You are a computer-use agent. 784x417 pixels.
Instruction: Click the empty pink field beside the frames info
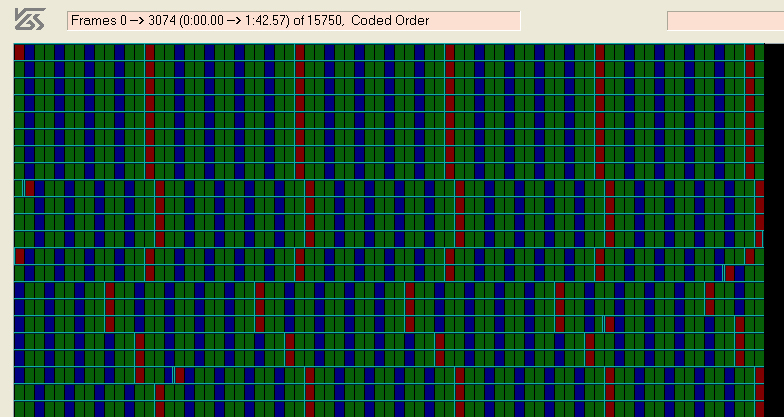click(x=726, y=21)
